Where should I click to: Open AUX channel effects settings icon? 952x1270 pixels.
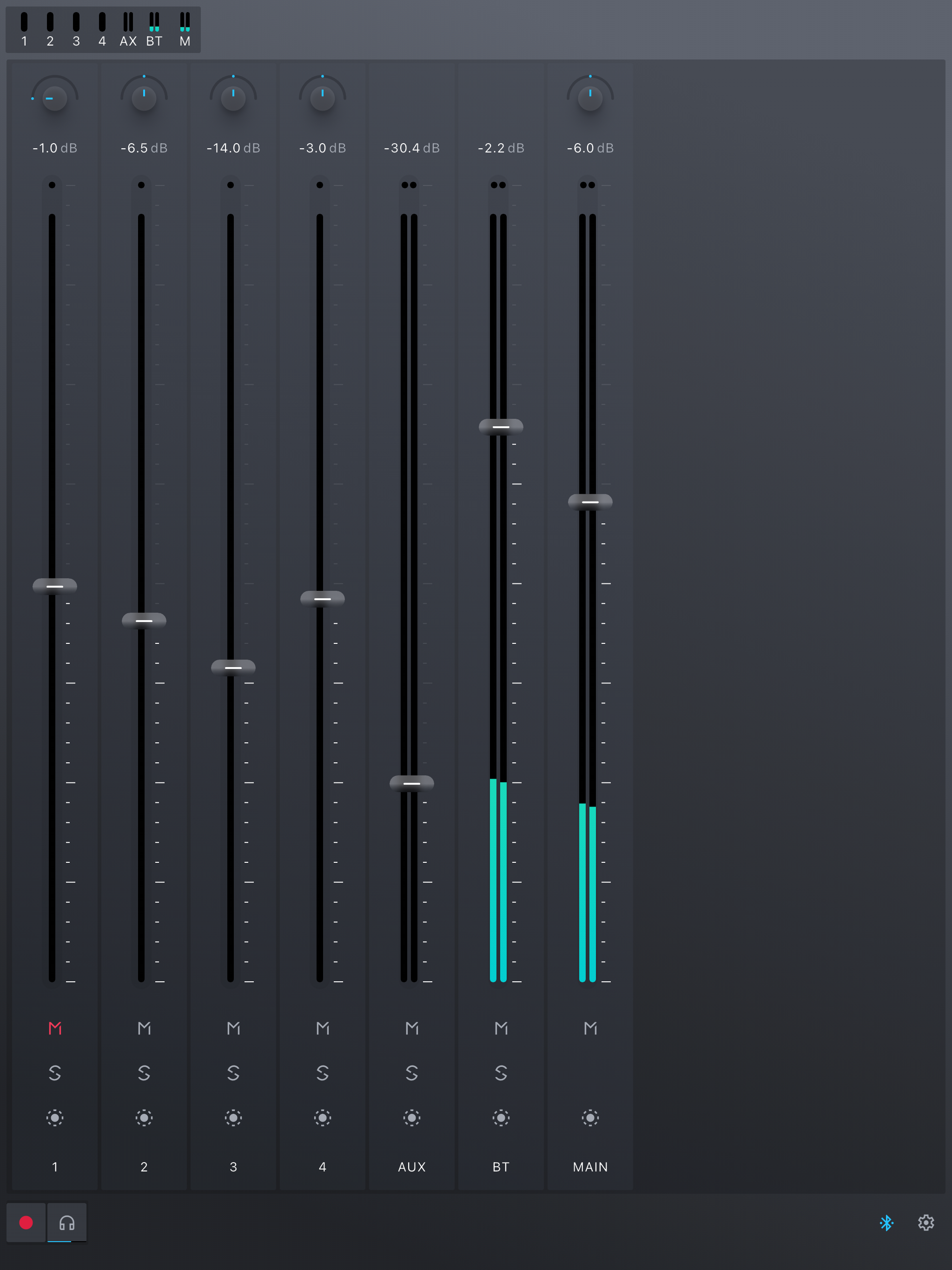point(412,1117)
